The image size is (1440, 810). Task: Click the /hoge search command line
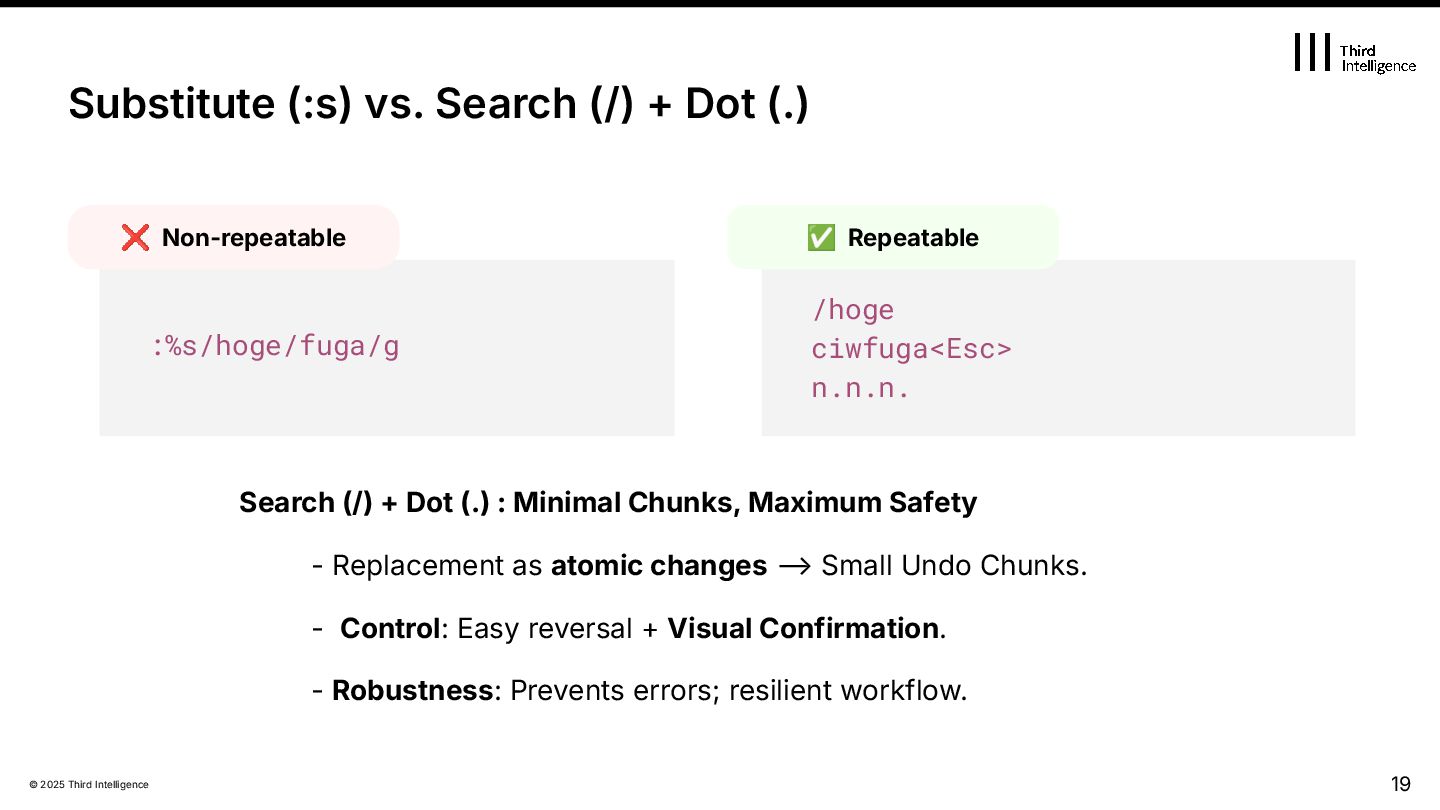pos(853,310)
